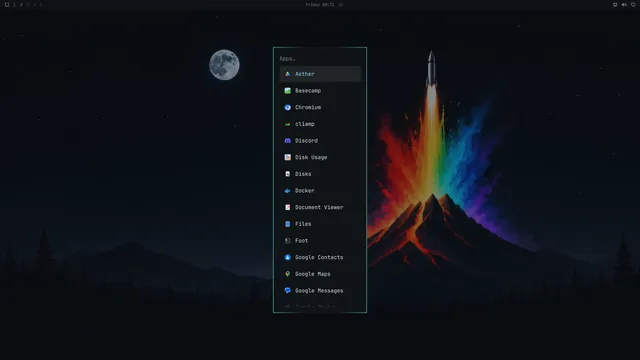
Task: Open Google Messages via its bubble icon
Action: point(287,291)
